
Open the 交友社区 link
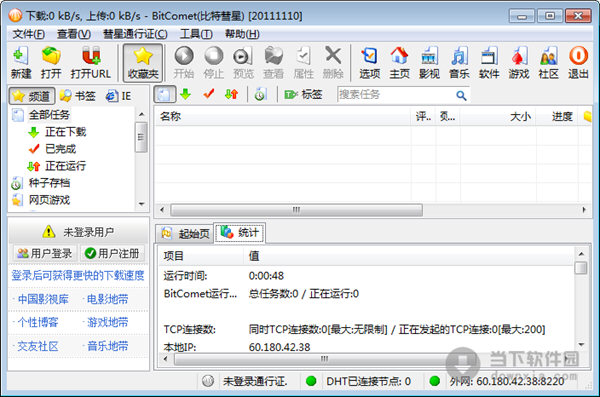tap(38, 346)
